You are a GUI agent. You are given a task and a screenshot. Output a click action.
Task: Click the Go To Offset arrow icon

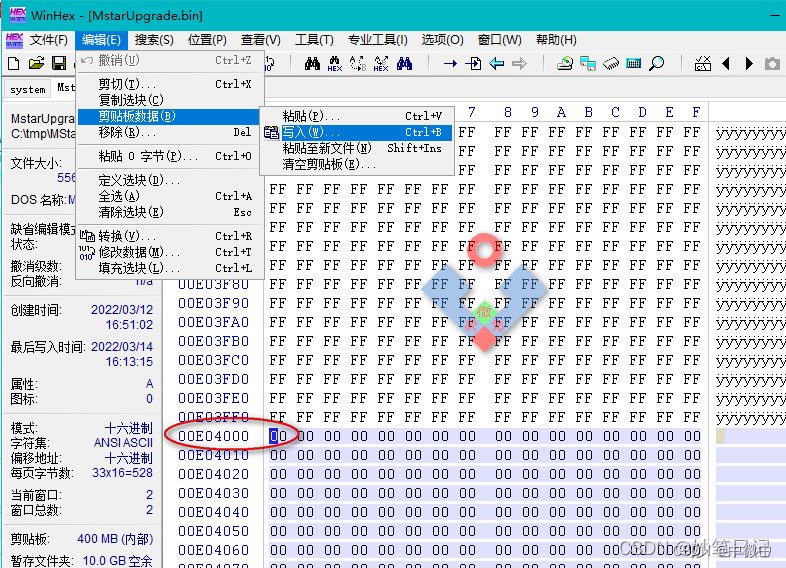(x=450, y=63)
